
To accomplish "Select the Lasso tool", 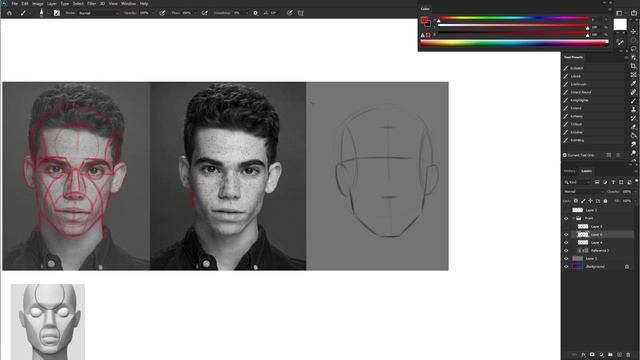I will tap(633, 49).
